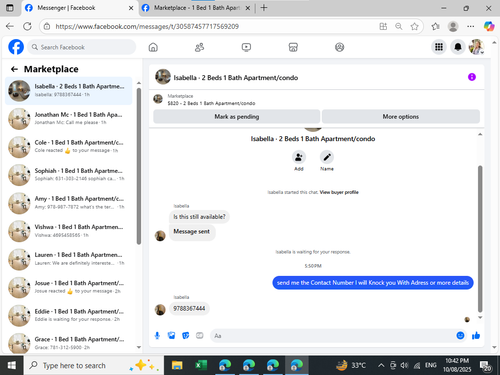Open Vishwa conversation in list

click(x=69, y=231)
